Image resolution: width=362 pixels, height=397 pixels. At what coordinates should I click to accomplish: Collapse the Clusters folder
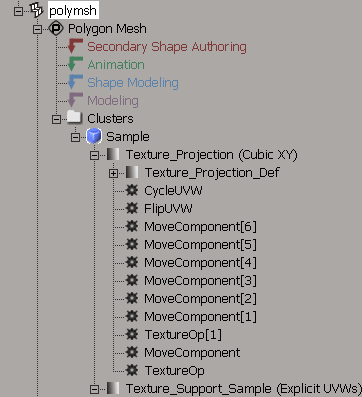[56, 119]
